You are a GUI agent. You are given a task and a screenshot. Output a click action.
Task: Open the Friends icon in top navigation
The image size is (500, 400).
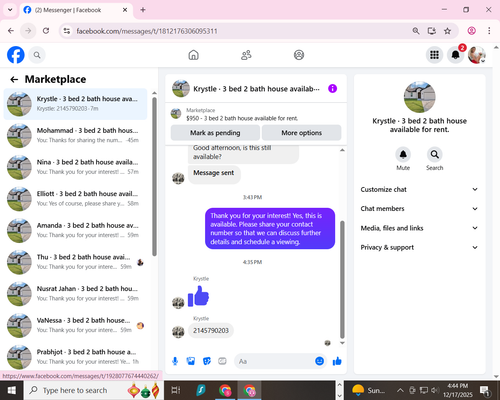pos(246,55)
